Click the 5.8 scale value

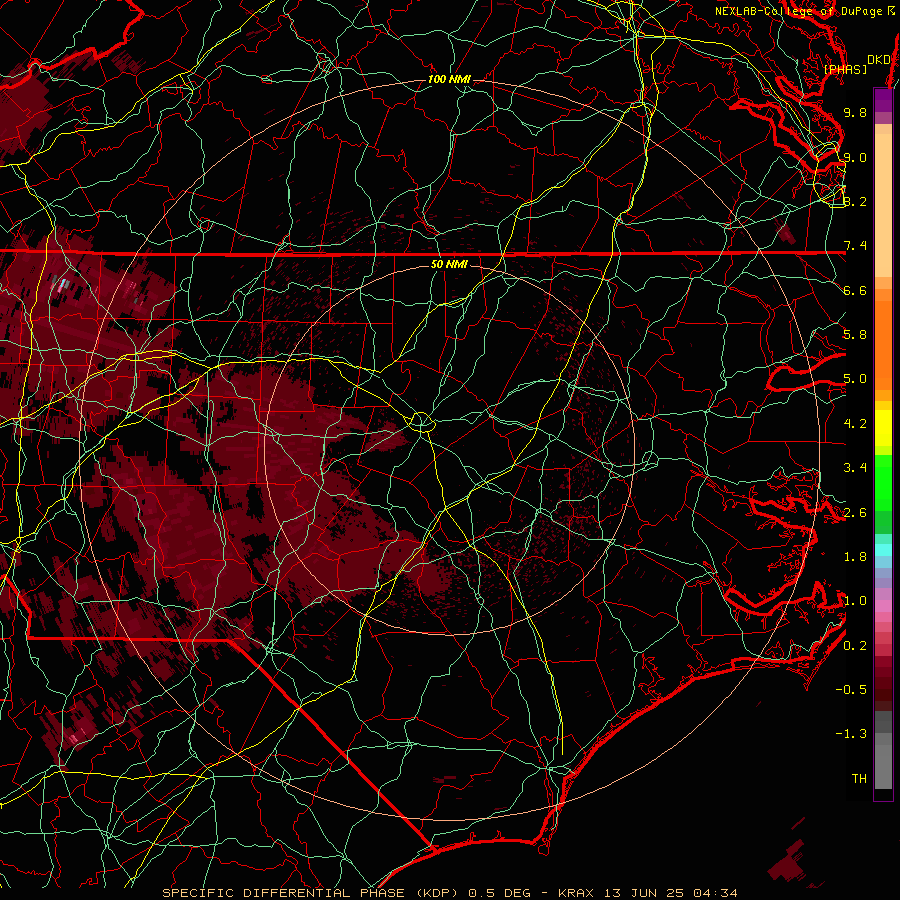point(855,335)
